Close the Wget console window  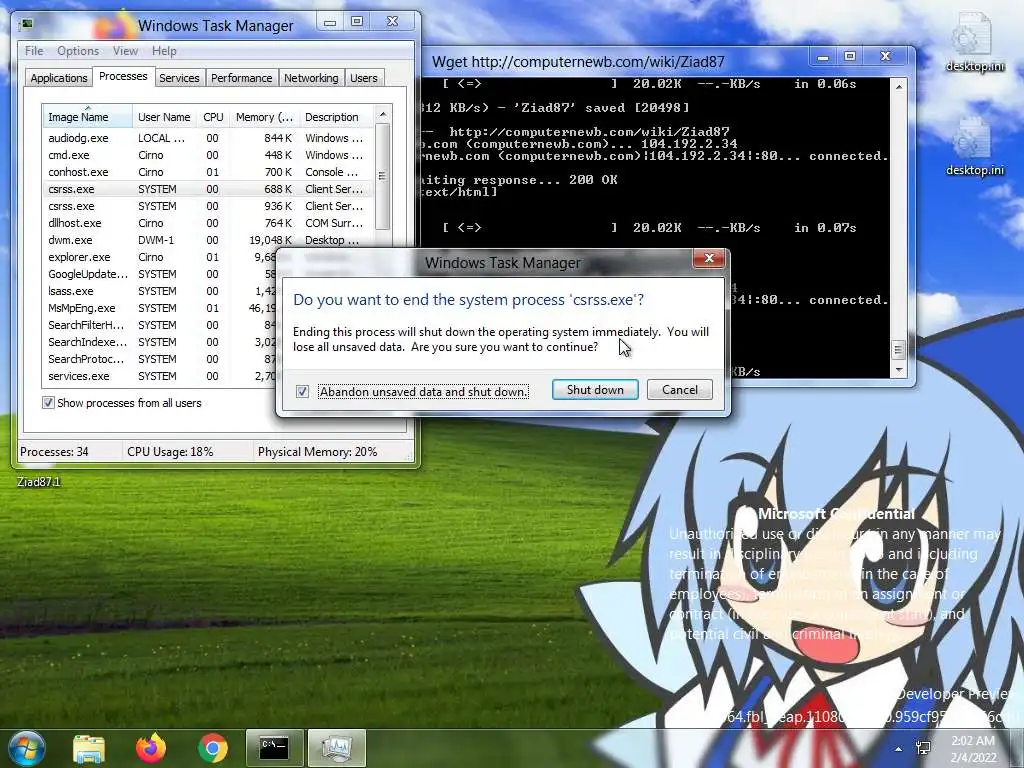click(886, 57)
